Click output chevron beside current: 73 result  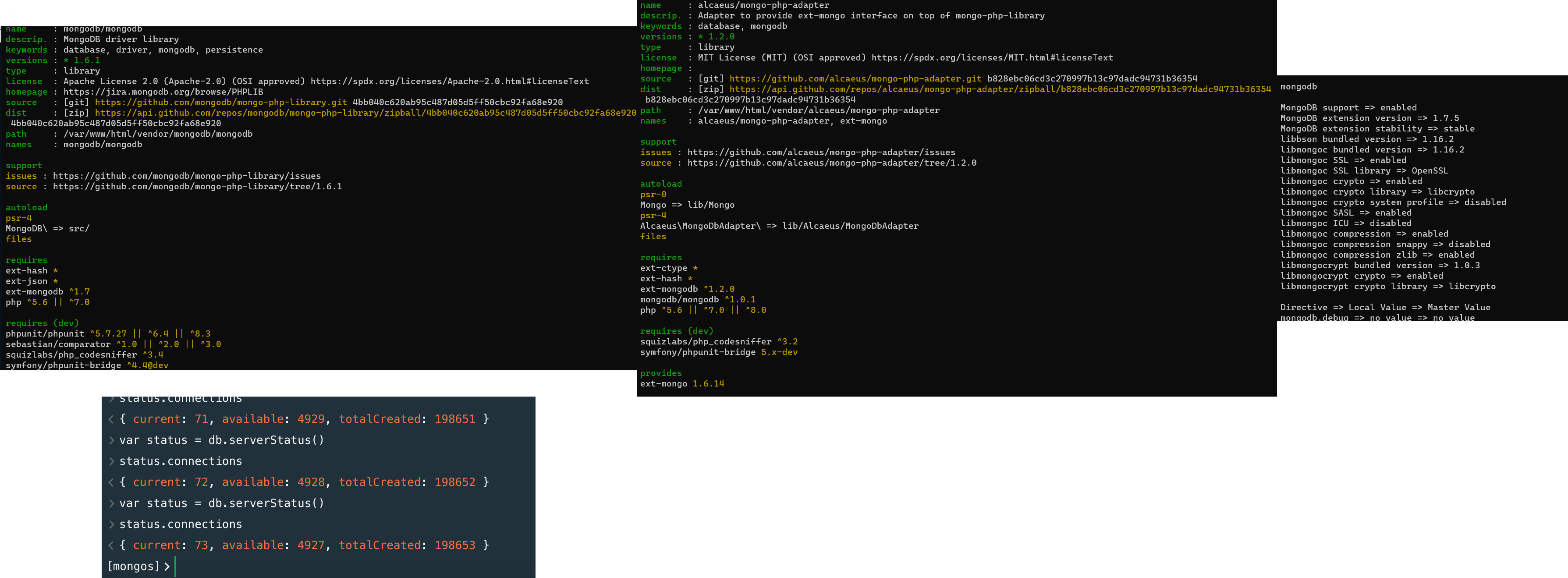[x=111, y=546]
